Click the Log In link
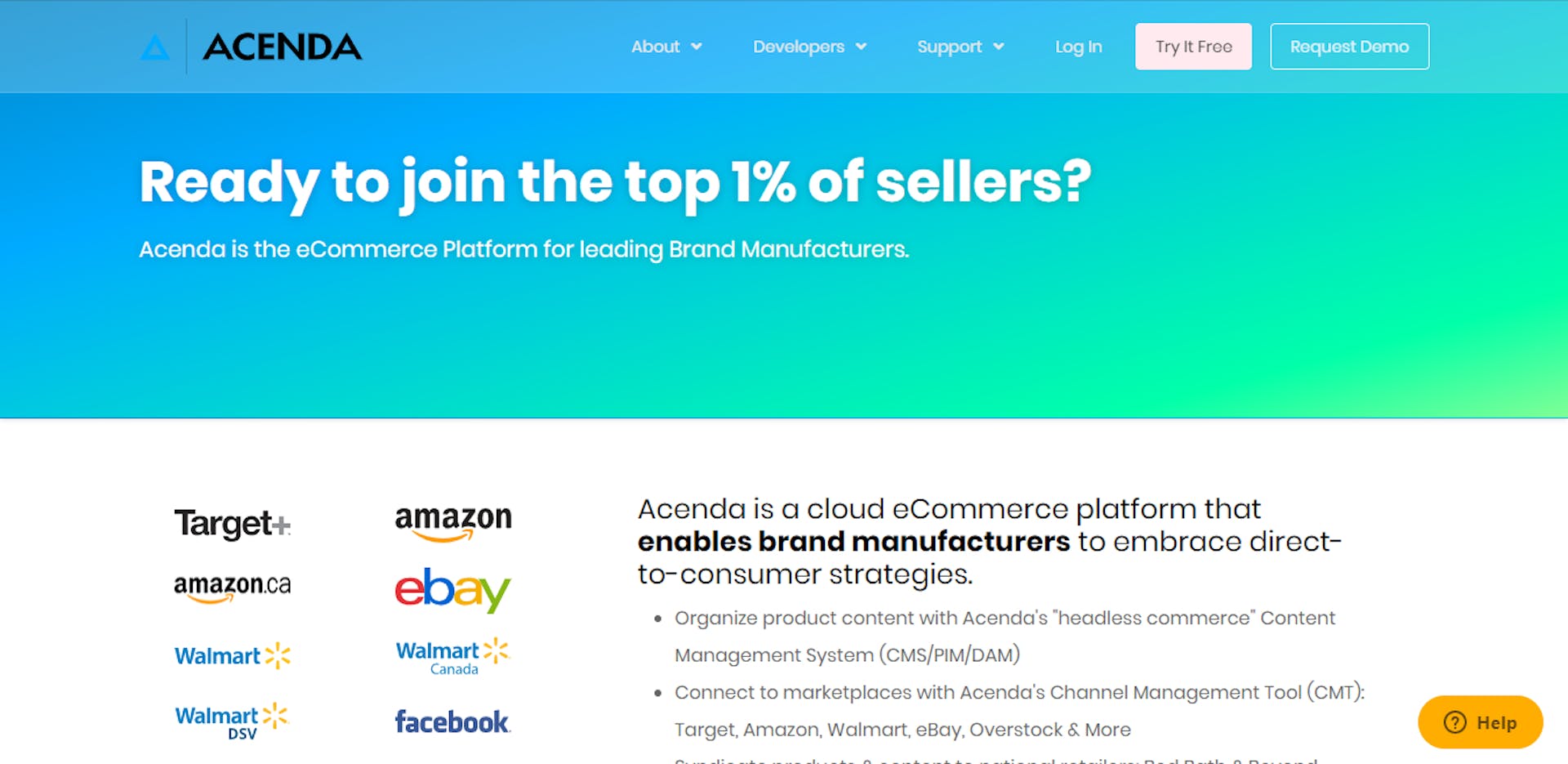The width and height of the screenshot is (1568, 764). pyautogui.click(x=1078, y=47)
